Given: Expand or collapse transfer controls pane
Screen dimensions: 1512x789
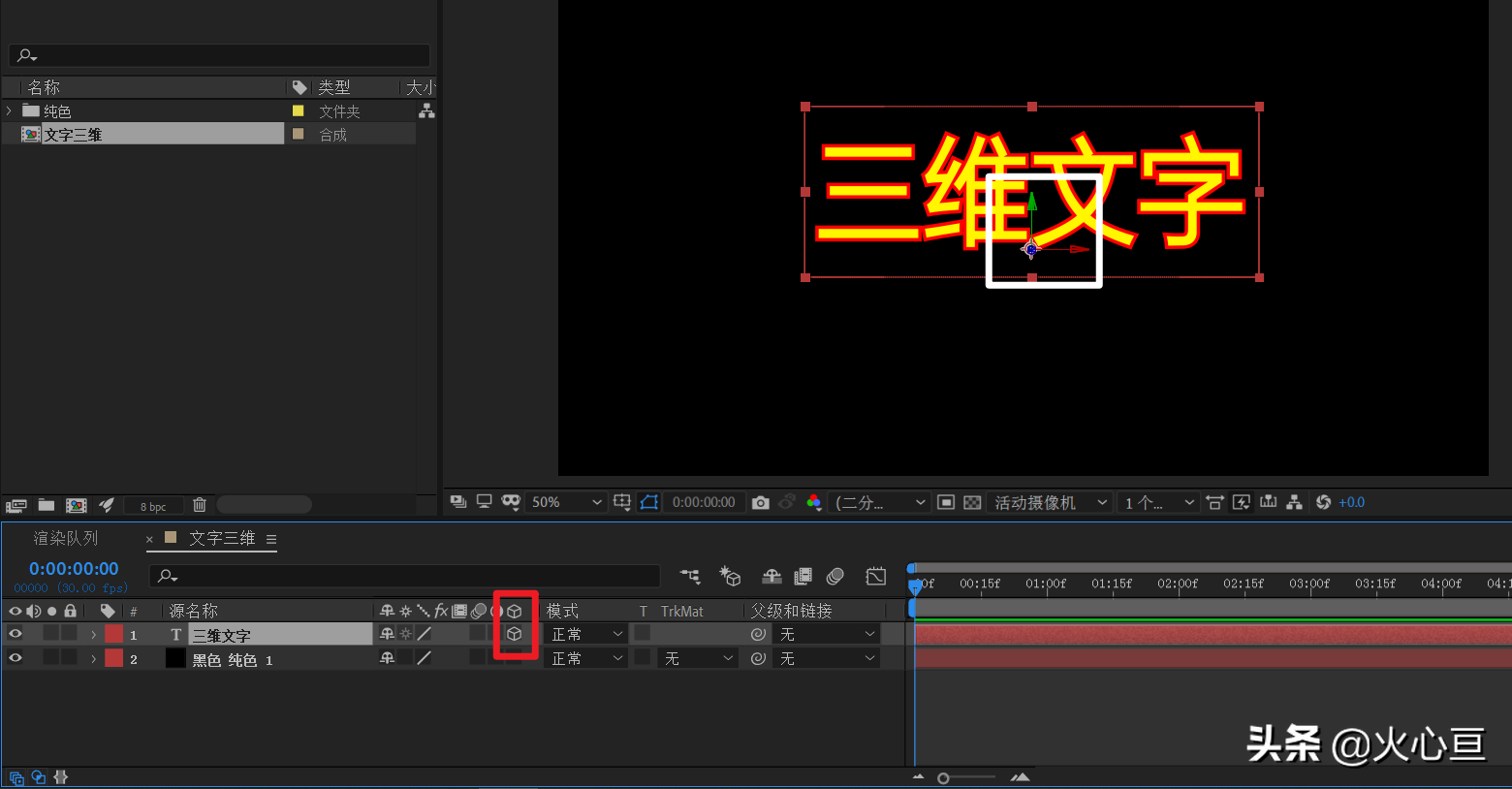Looking at the screenshot, I should pyautogui.click(x=39, y=777).
